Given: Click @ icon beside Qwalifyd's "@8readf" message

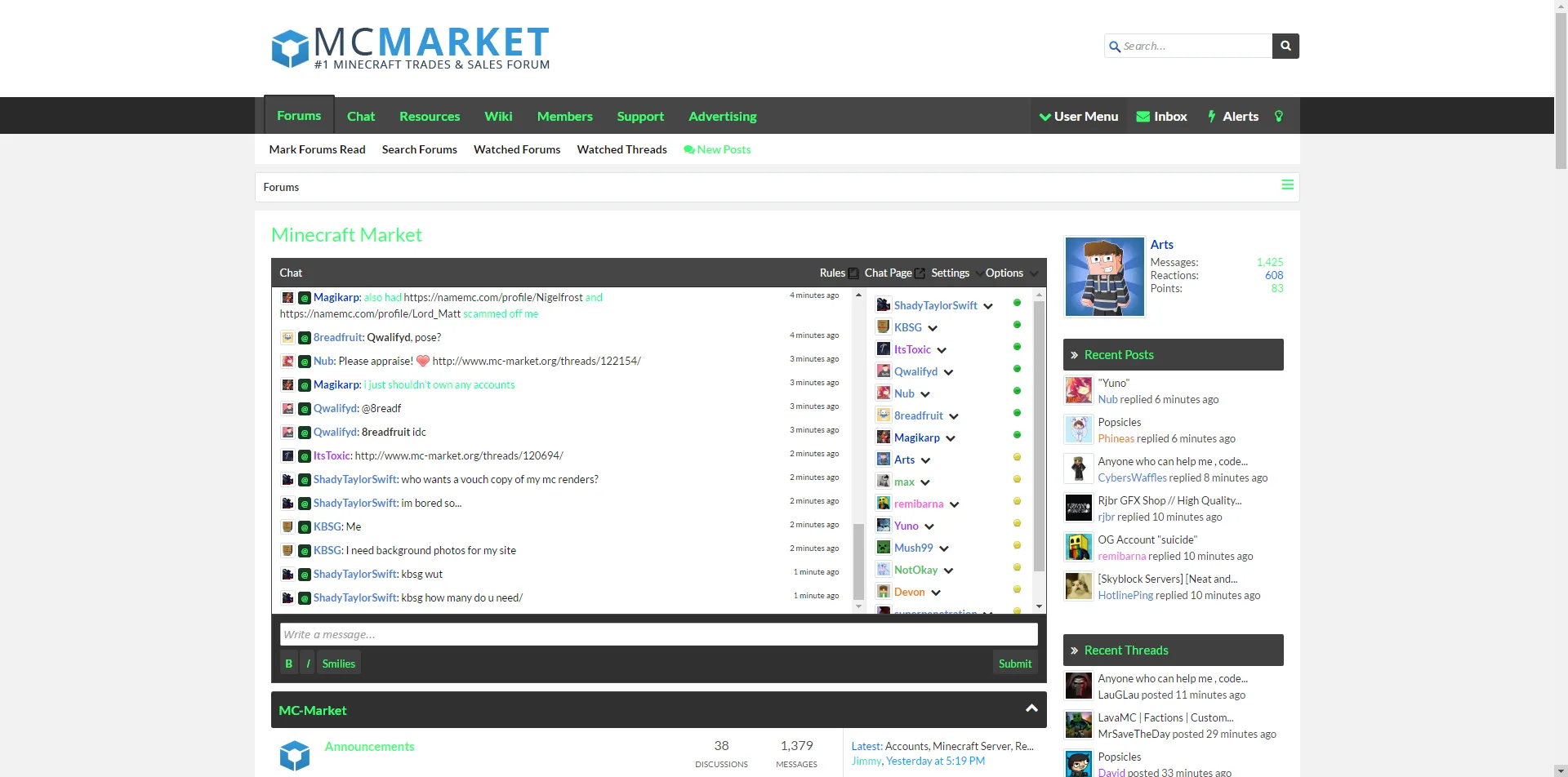Looking at the screenshot, I should pos(305,409).
